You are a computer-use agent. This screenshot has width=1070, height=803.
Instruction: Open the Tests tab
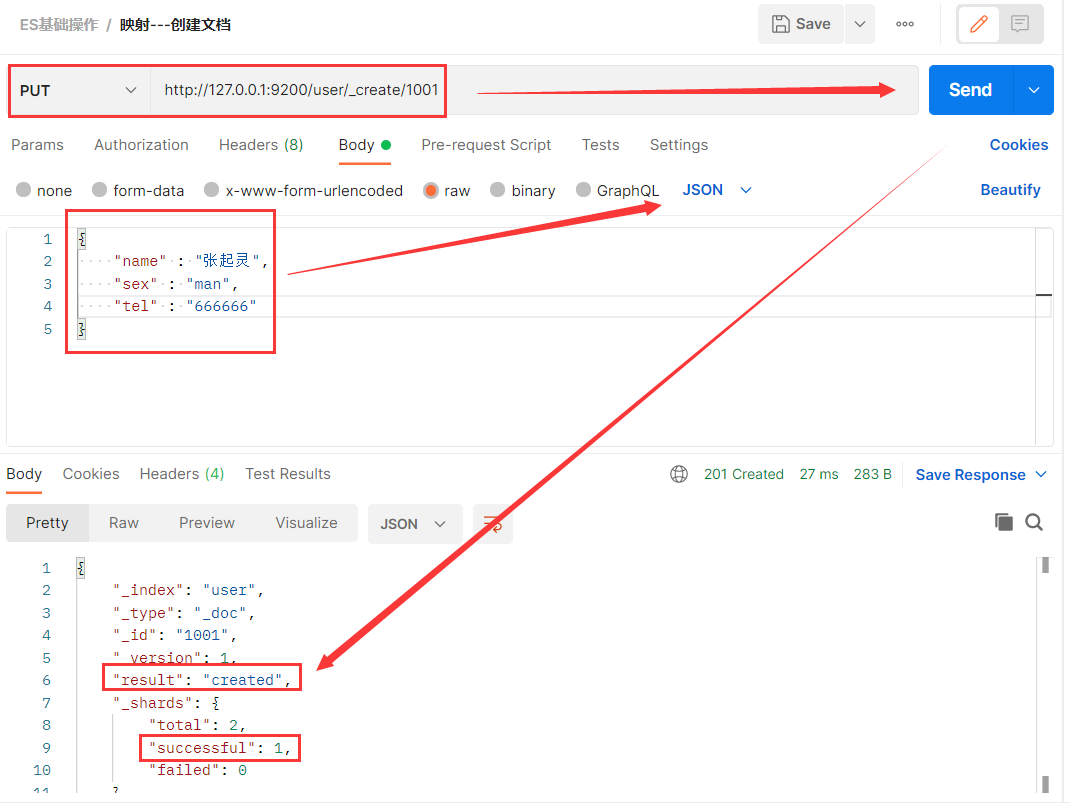coord(601,145)
